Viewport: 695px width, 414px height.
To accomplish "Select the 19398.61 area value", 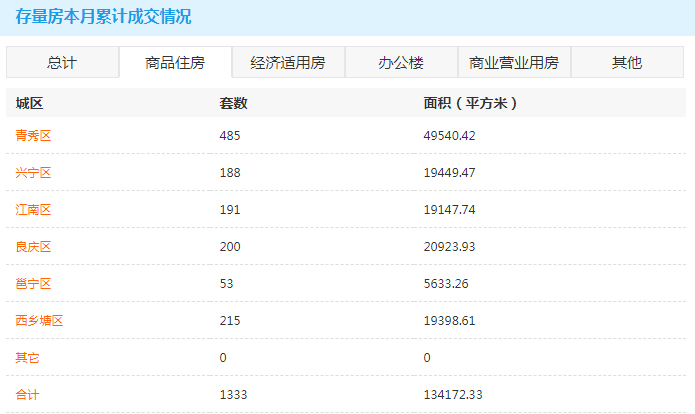I will (x=449, y=320).
